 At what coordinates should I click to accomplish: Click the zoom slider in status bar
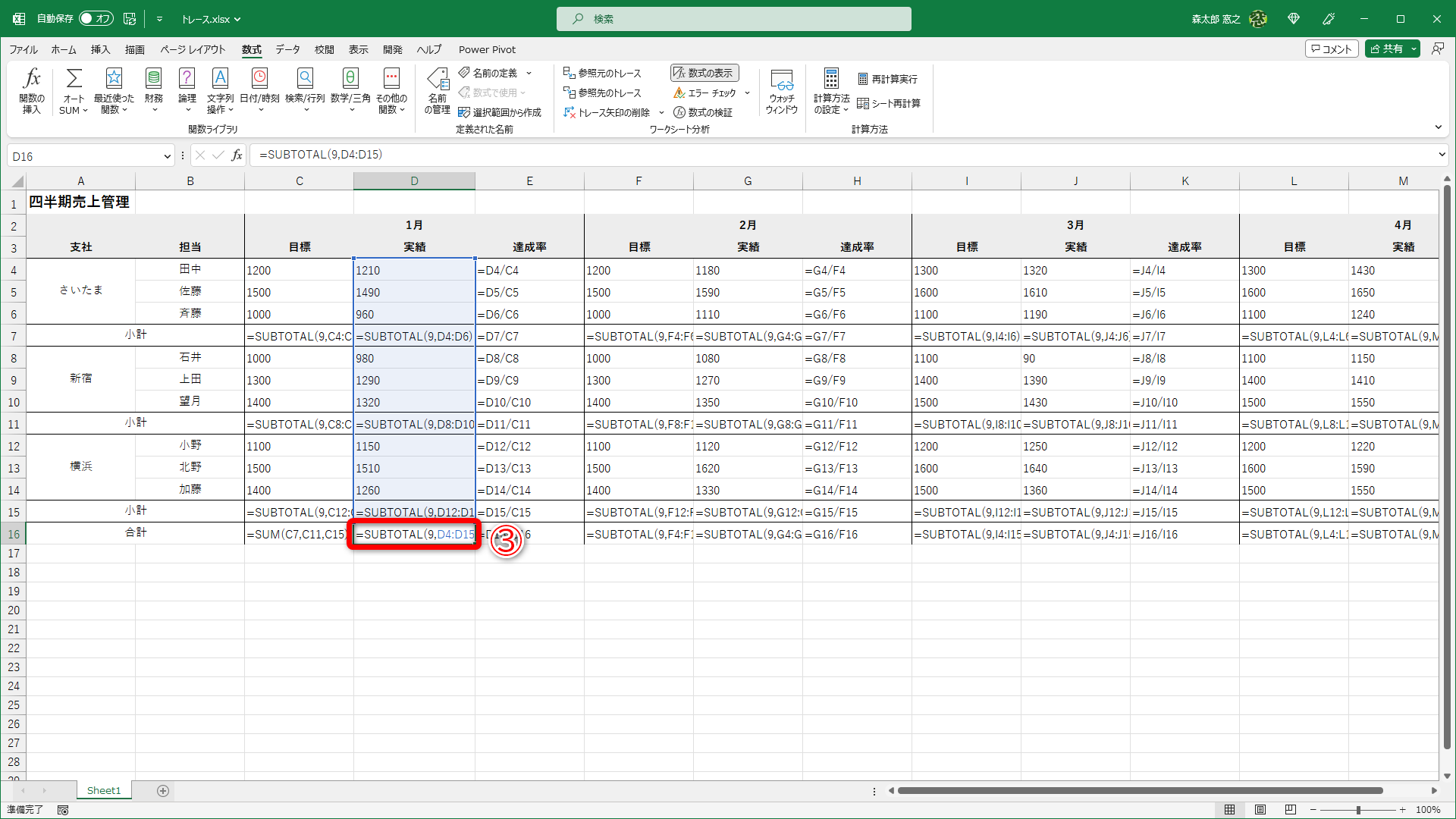click(1357, 810)
